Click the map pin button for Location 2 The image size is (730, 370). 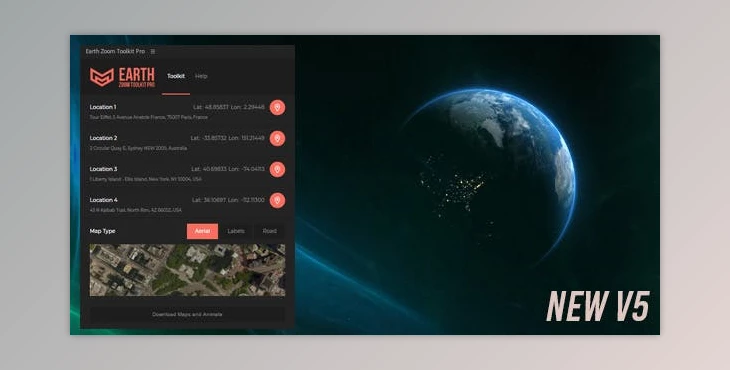pyautogui.click(x=277, y=139)
